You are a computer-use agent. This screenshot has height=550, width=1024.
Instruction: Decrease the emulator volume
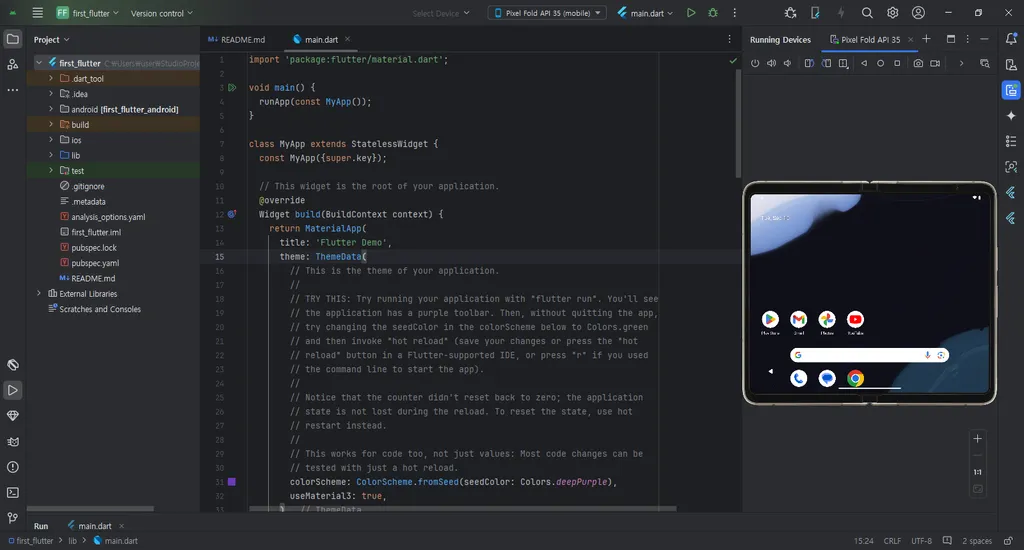(x=788, y=63)
